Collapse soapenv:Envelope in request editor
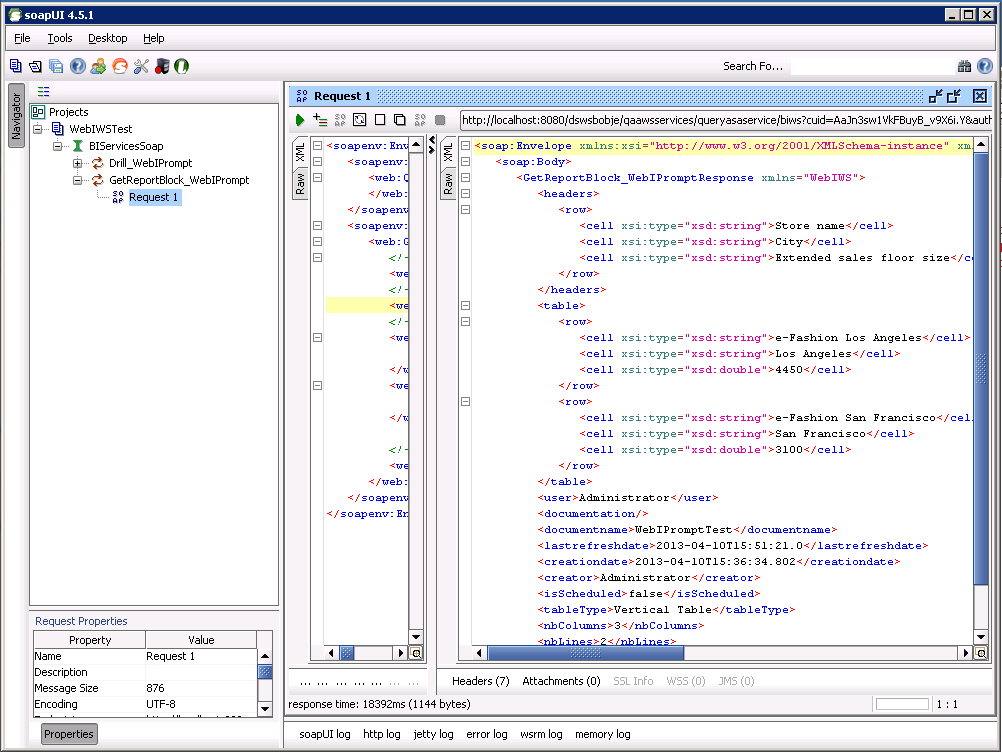This screenshot has width=1002, height=752. pos(317,146)
